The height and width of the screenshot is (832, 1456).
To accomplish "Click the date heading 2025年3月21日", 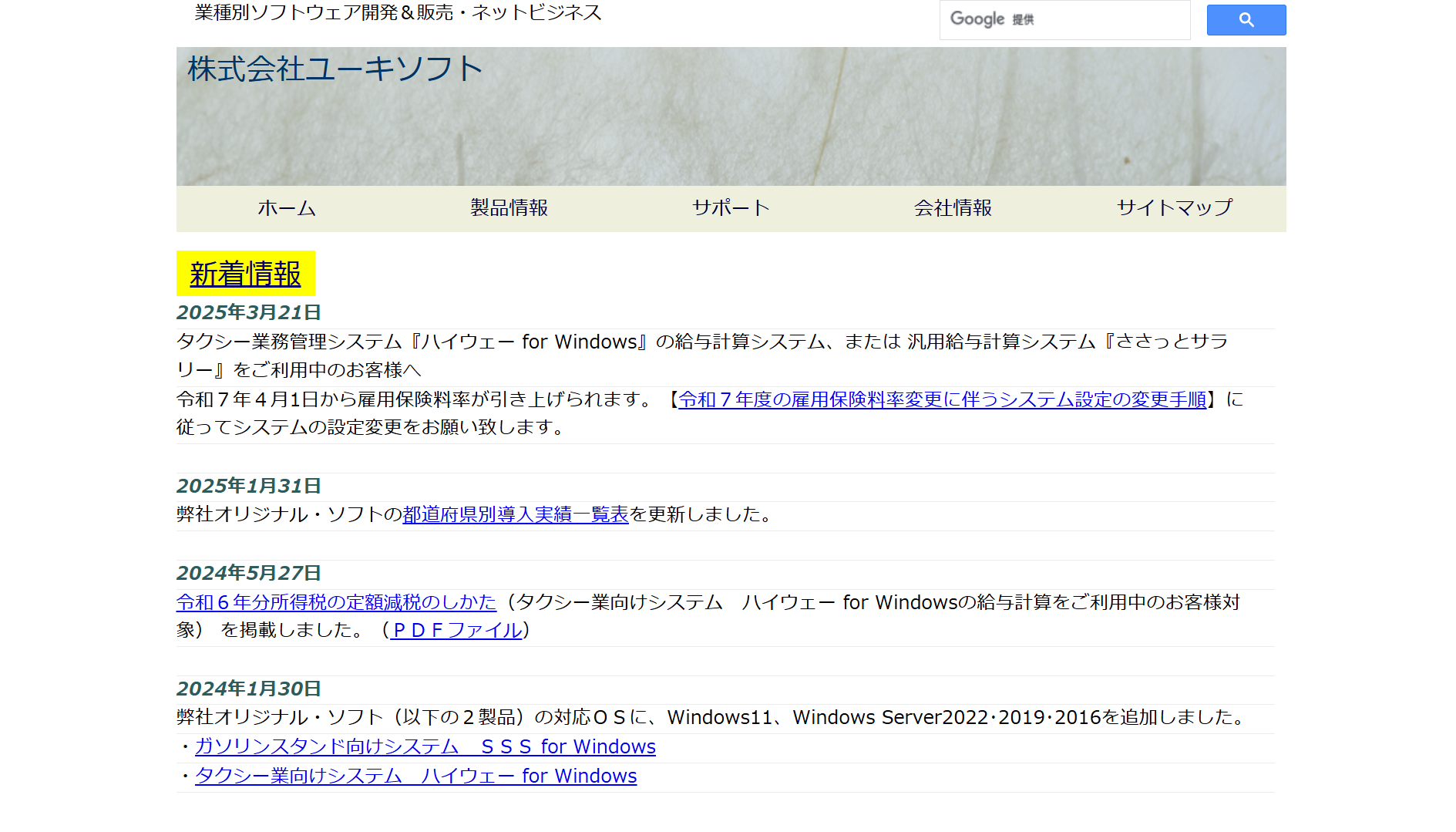I will tap(249, 312).
